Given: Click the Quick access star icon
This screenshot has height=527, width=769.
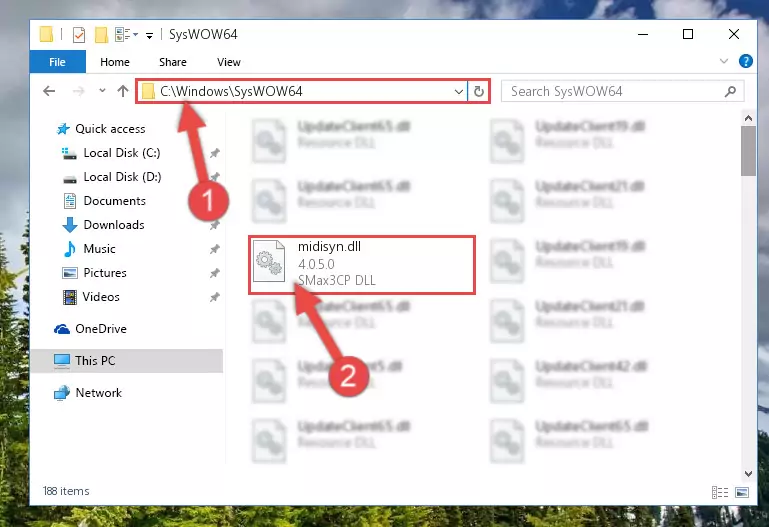Looking at the screenshot, I should pyautogui.click(x=63, y=129).
